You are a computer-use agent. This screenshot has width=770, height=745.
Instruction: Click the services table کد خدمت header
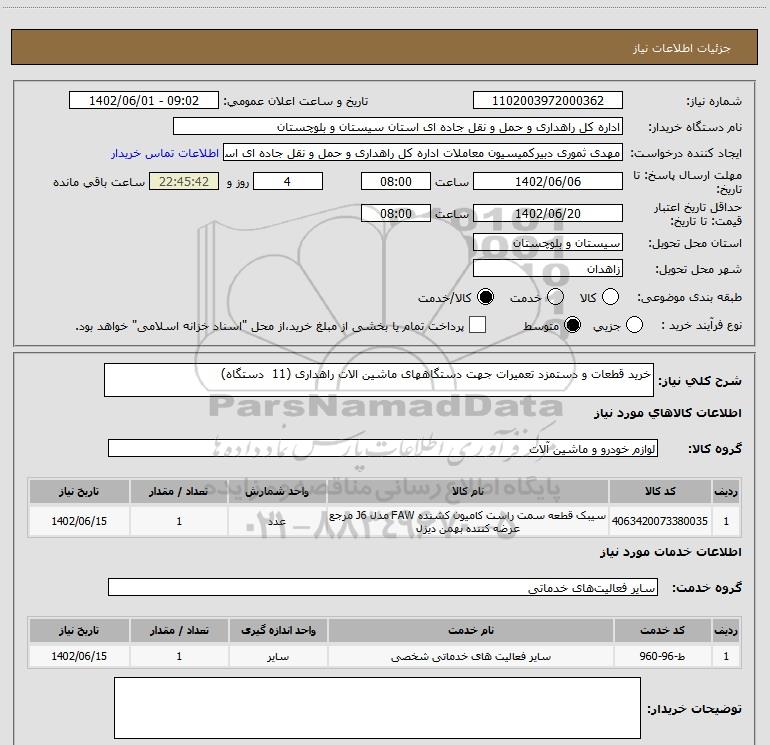point(662,630)
